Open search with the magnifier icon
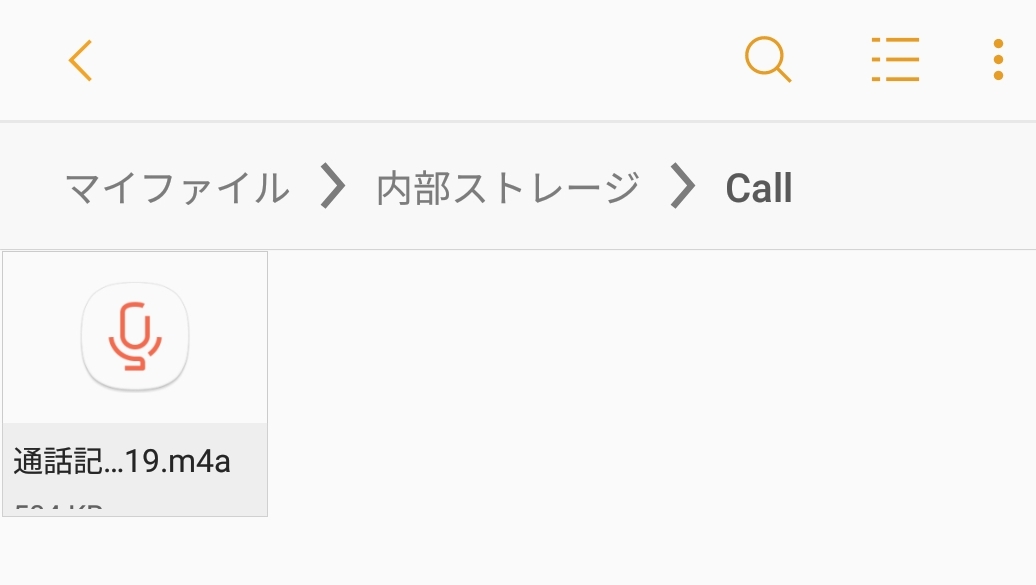Screen dimensions: 1036x585 (x=768, y=59)
